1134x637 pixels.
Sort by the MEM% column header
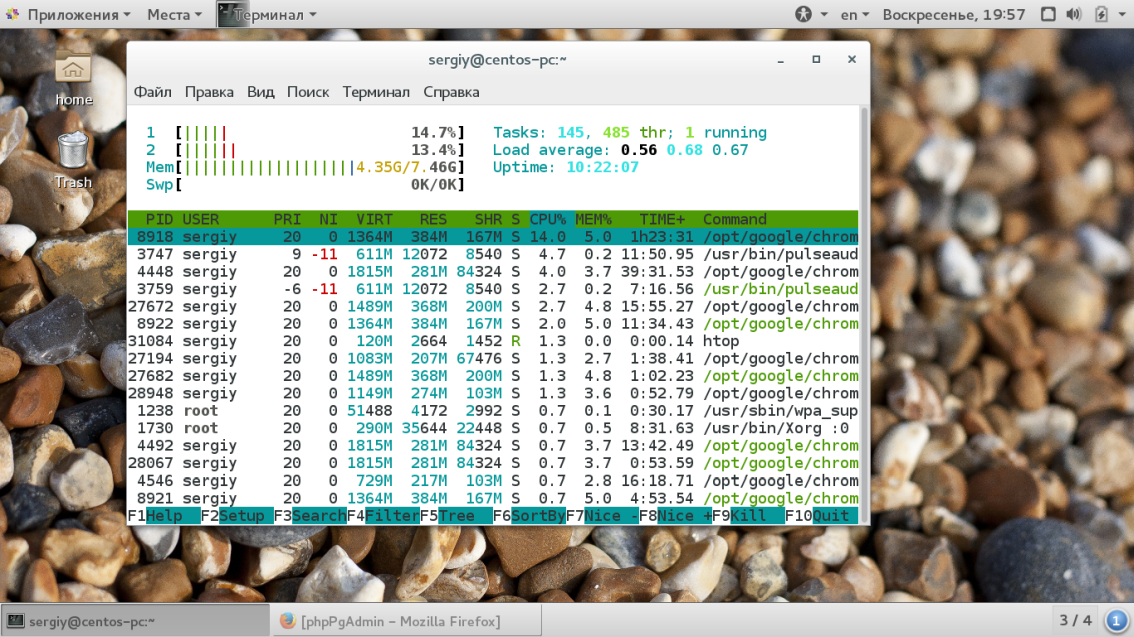[x=593, y=219]
